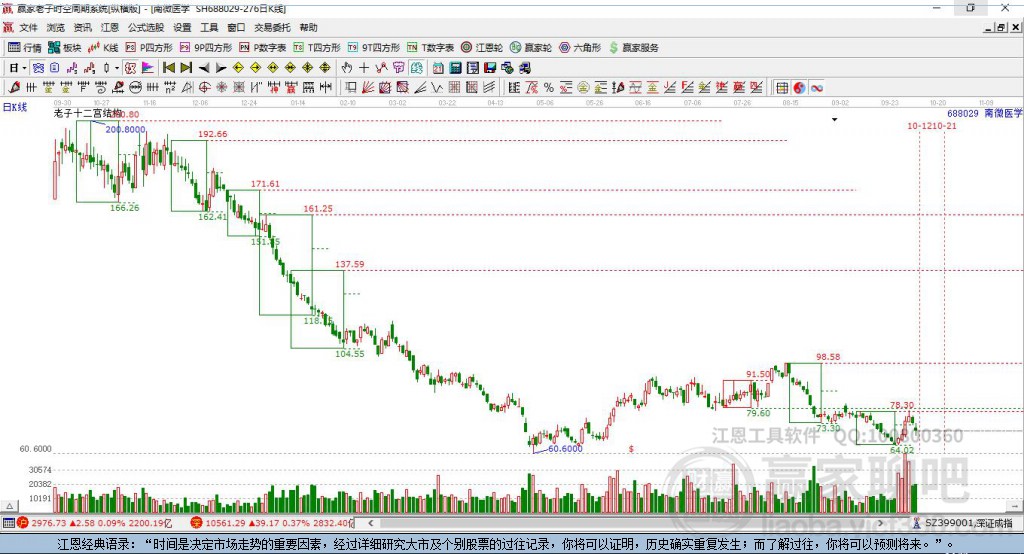Click the 10-1210-21 date marker label
Screen dimensions: 1024x554
[932, 125]
